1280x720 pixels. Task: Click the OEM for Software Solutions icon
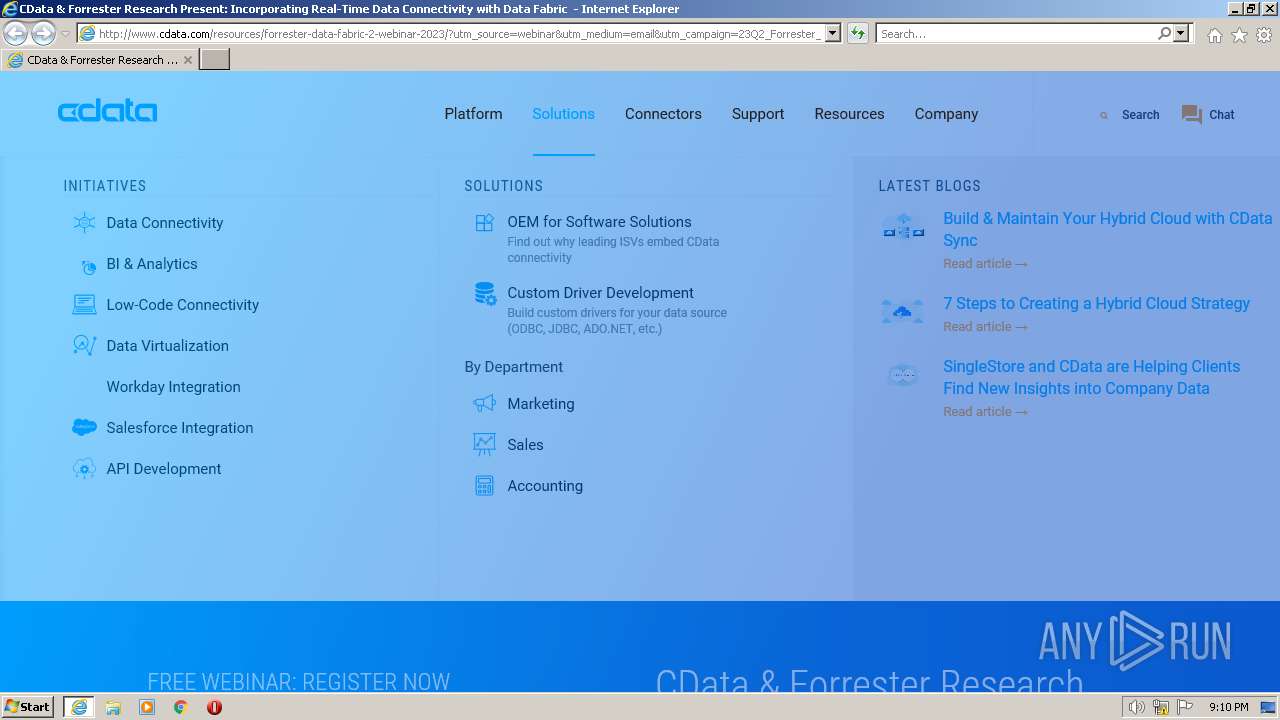[x=485, y=223]
